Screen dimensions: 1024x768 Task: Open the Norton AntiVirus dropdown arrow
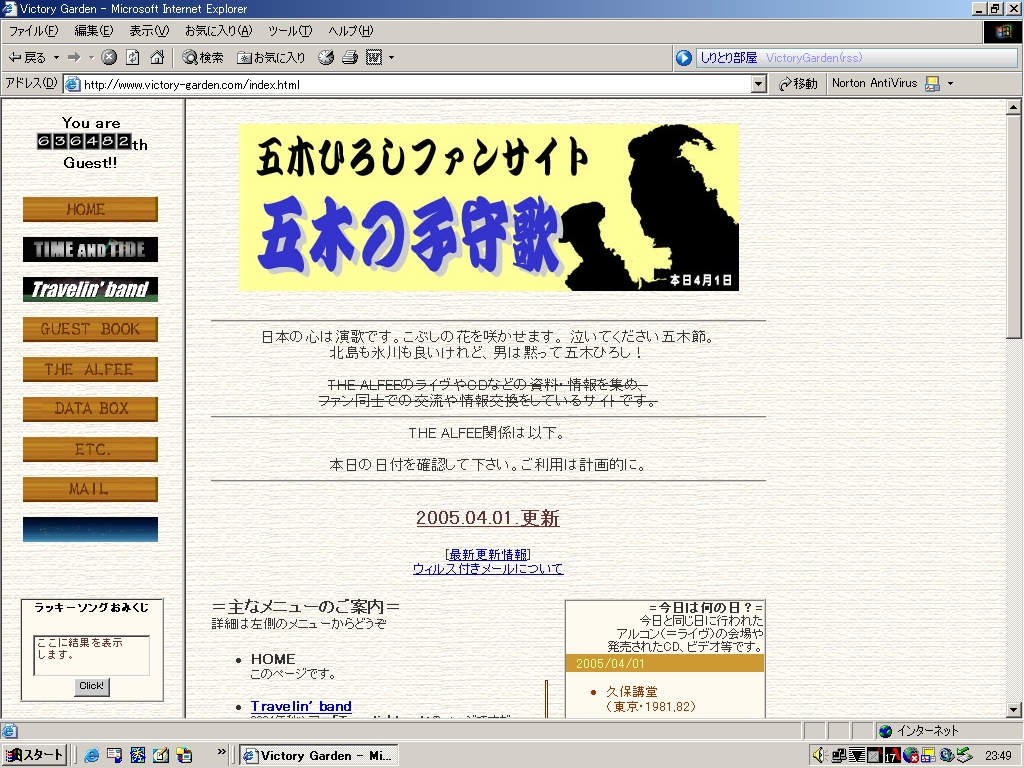(x=950, y=84)
